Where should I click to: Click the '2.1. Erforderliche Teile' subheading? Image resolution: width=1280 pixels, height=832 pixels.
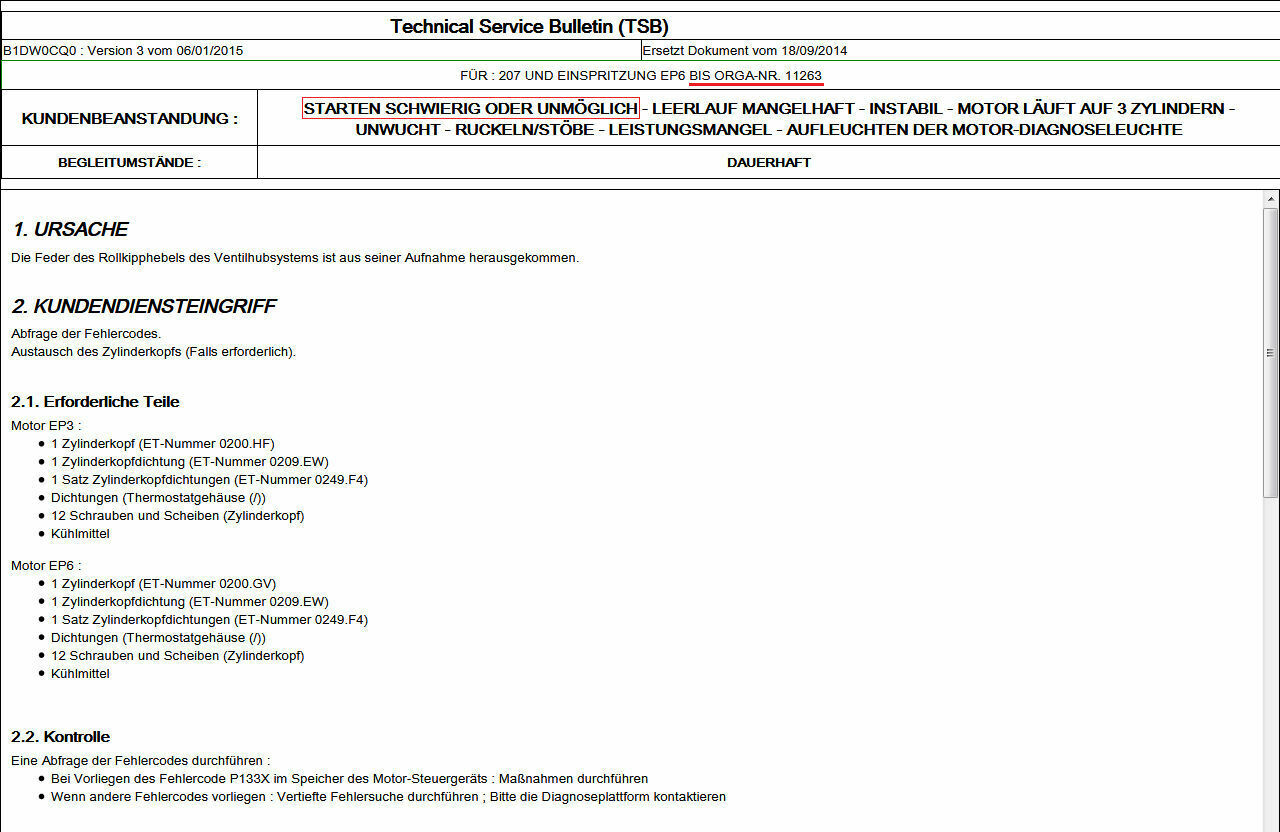(95, 402)
